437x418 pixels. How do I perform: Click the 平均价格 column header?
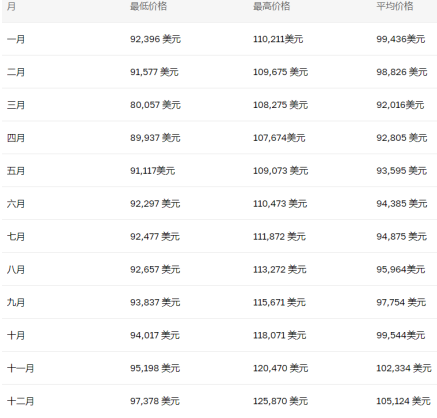coord(395,6)
